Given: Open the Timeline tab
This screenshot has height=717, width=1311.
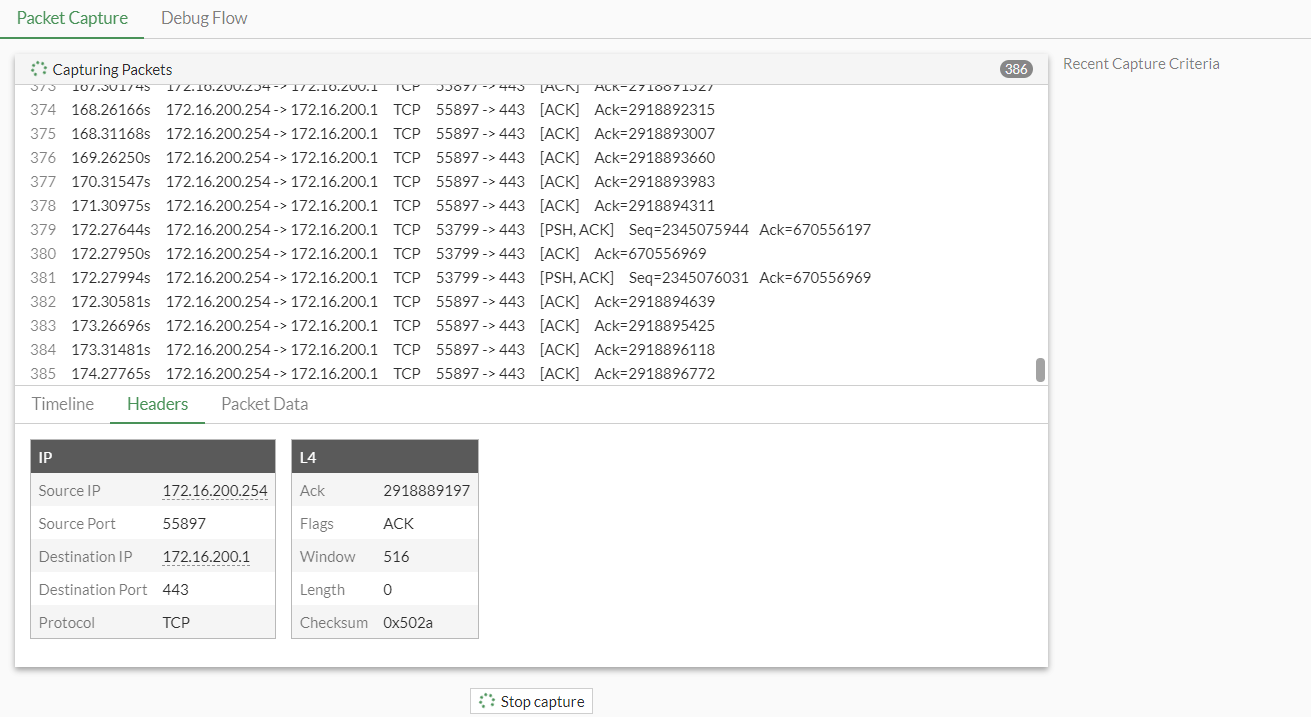Looking at the screenshot, I should pos(63,404).
